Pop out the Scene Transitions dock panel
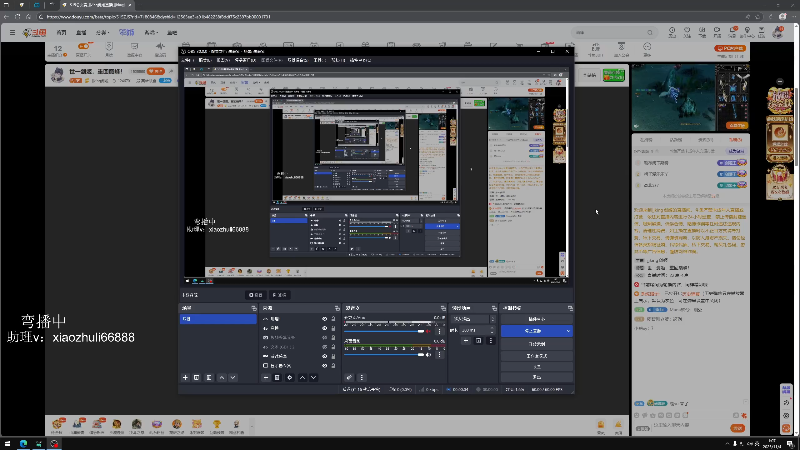Image resolution: width=800 pixels, height=450 pixels. pos(494,308)
